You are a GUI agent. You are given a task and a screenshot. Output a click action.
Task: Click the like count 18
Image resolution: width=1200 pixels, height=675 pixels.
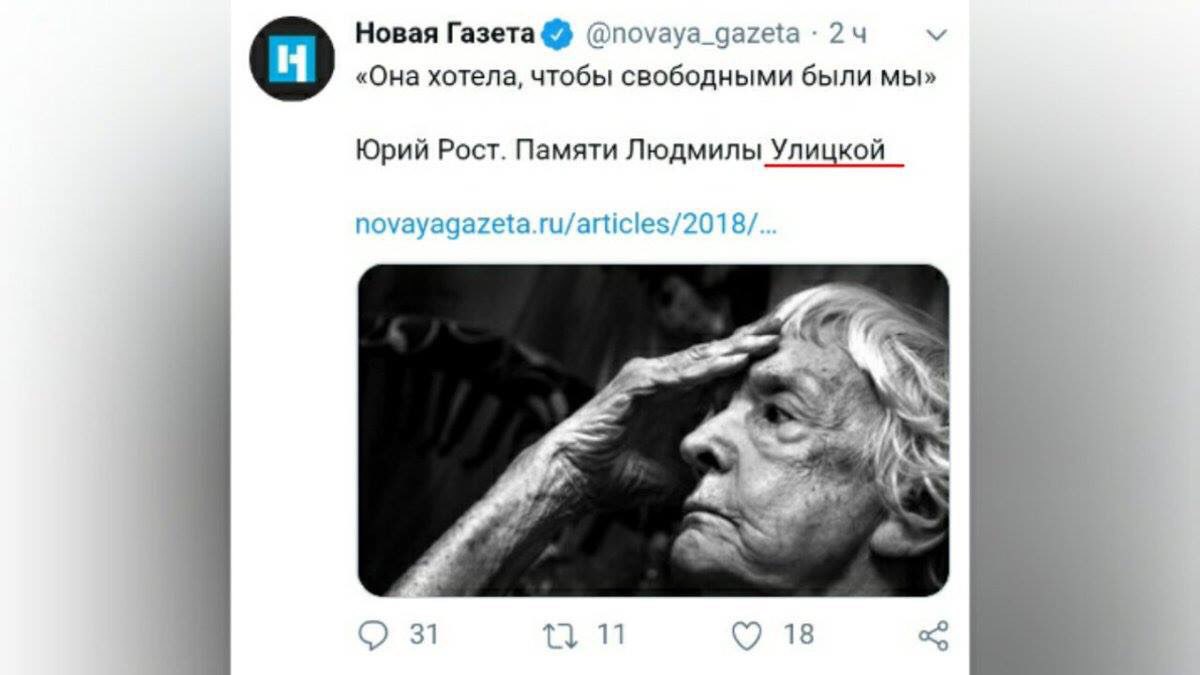(799, 634)
